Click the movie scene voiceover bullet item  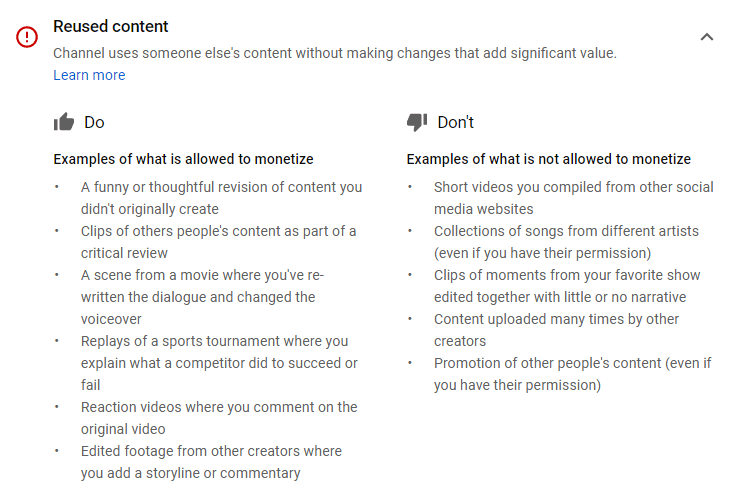tap(203, 297)
